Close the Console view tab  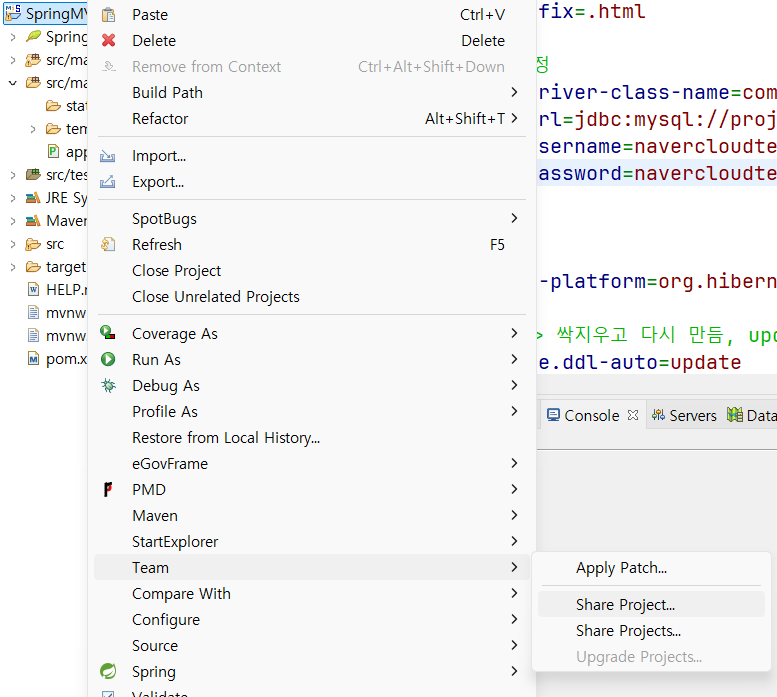click(x=633, y=415)
